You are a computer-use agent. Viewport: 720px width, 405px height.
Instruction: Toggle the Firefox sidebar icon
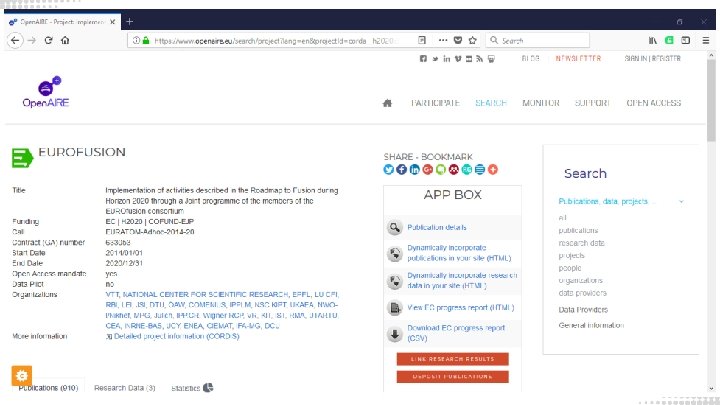[x=686, y=40]
